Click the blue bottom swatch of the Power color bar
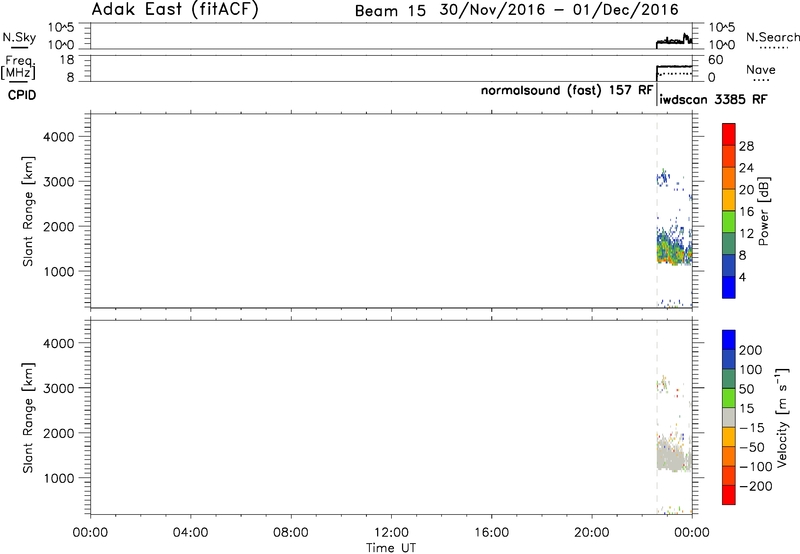 (729, 287)
